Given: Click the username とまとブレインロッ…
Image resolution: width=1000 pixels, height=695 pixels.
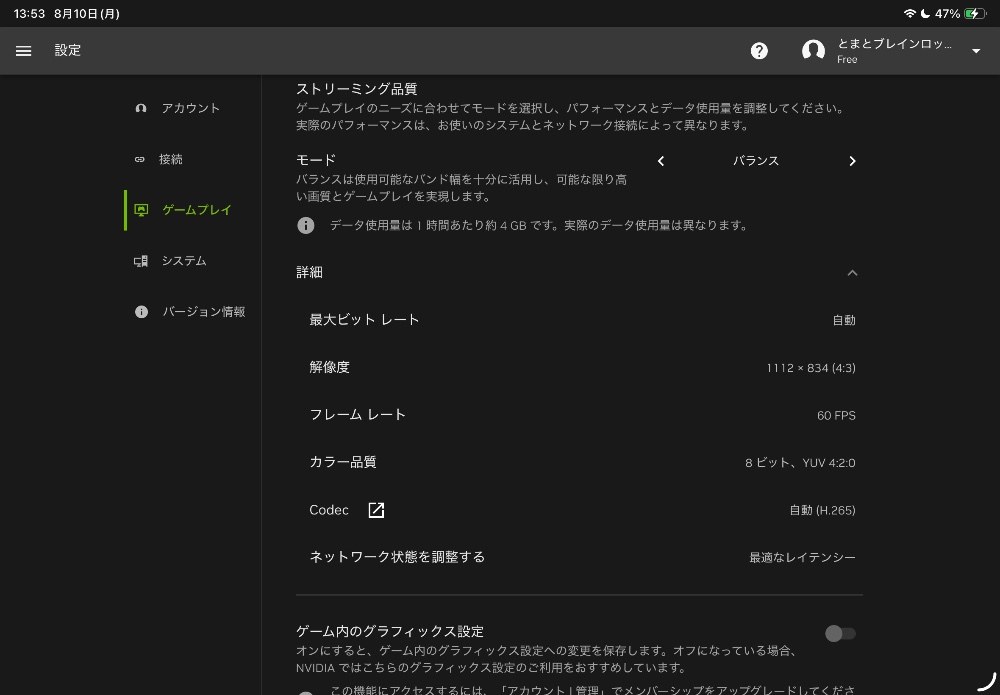Looking at the screenshot, I should [x=894, y=44].
